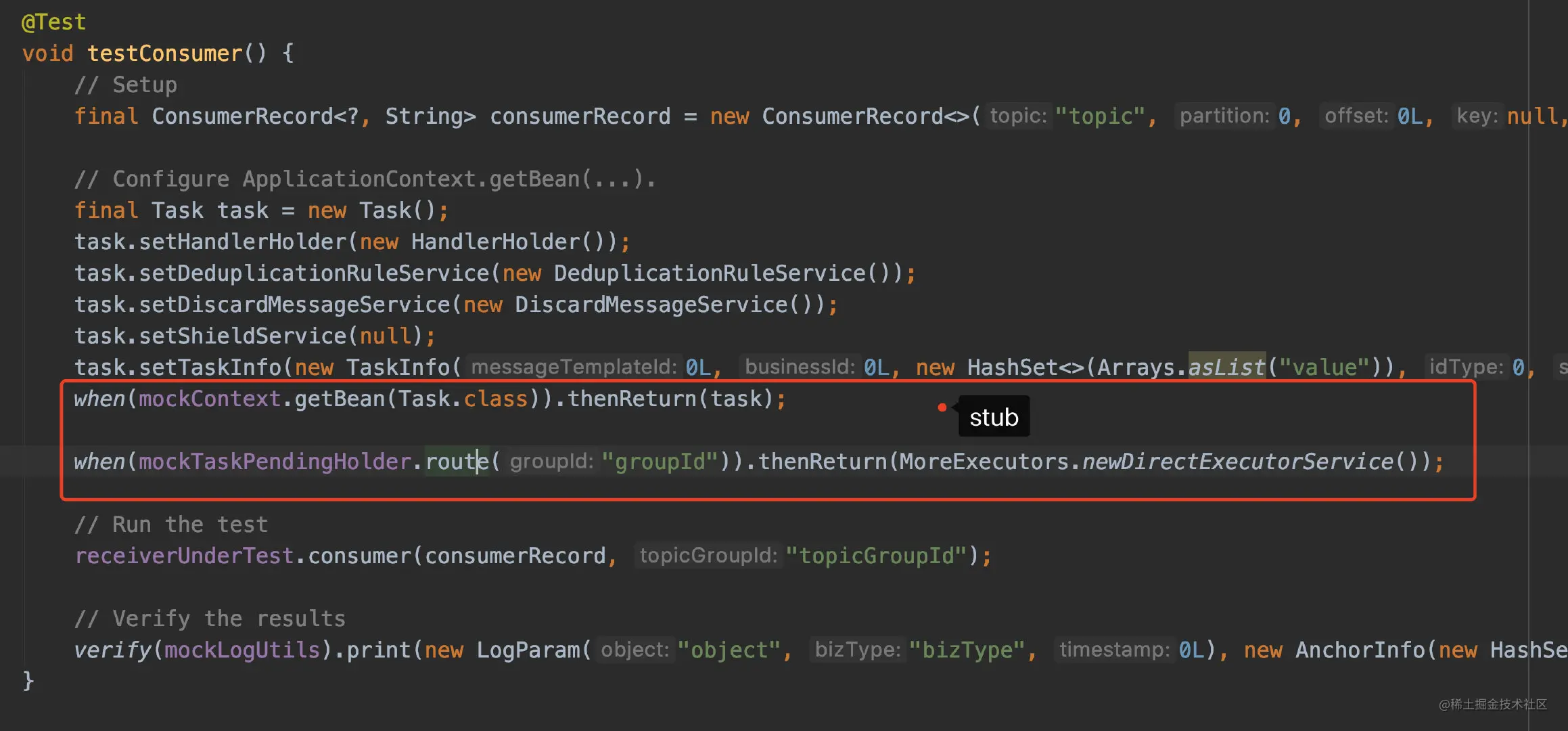Viewport: 1568px width, 731px height.
Task: Click the black stub tooltip label
Action: (993, 417)
